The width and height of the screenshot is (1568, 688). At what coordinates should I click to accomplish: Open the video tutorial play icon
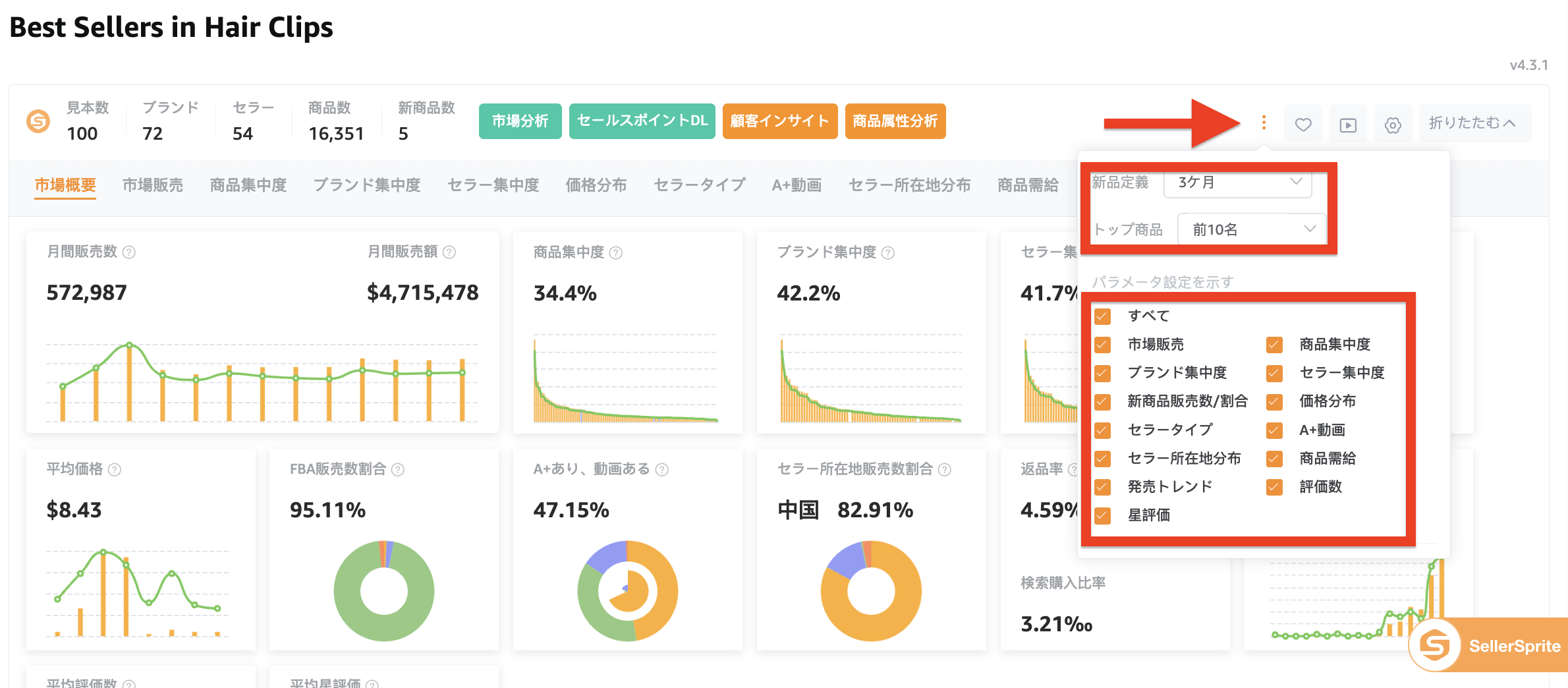pos(1348,124)
